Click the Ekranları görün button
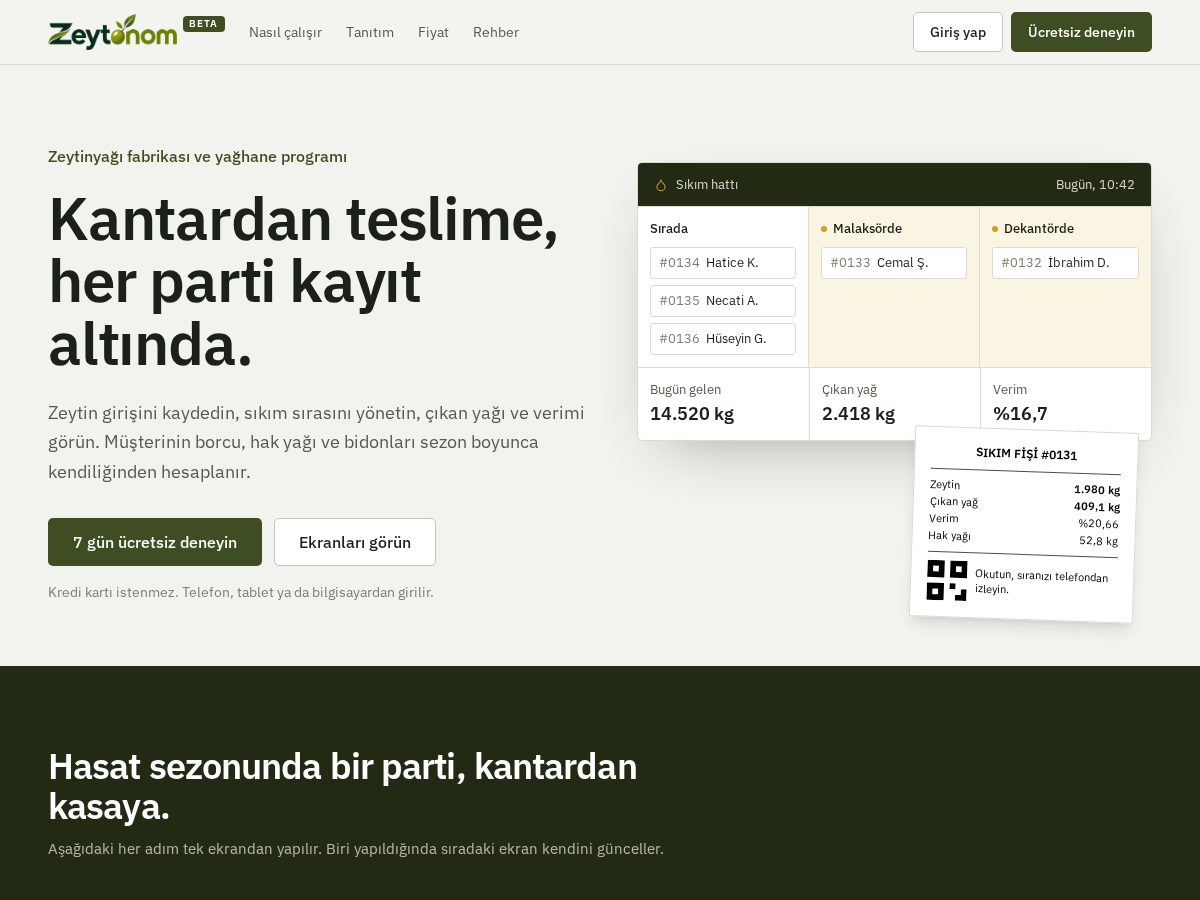This screenshot has height=900, width=1200. click(x=355, y=542)
